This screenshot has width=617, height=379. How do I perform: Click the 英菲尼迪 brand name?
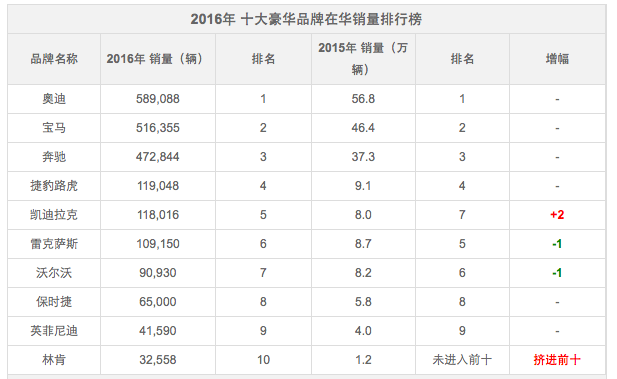[54, 331]
